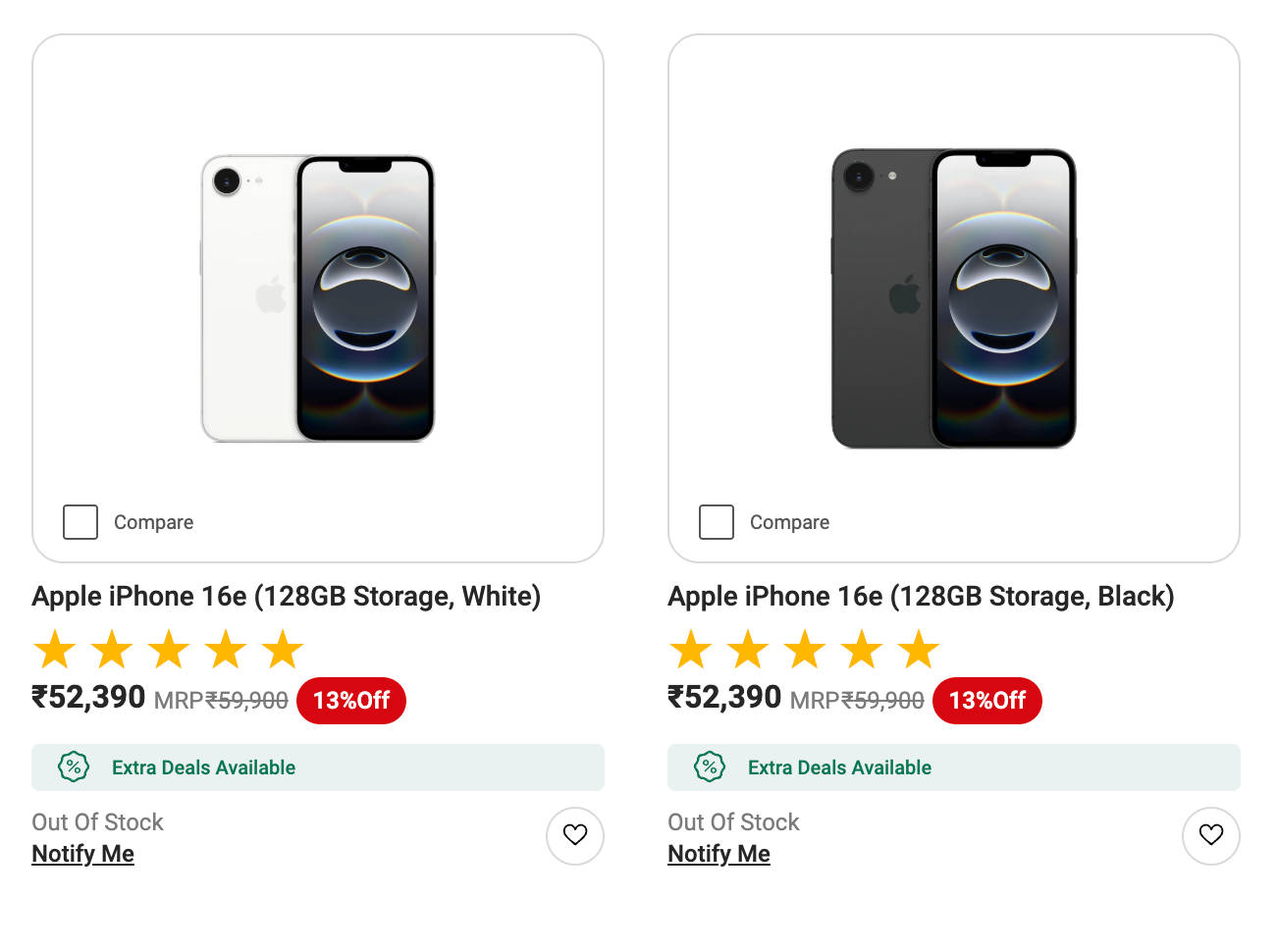Tick Compare checkbox for black iPhone 16e

(717, 522)
